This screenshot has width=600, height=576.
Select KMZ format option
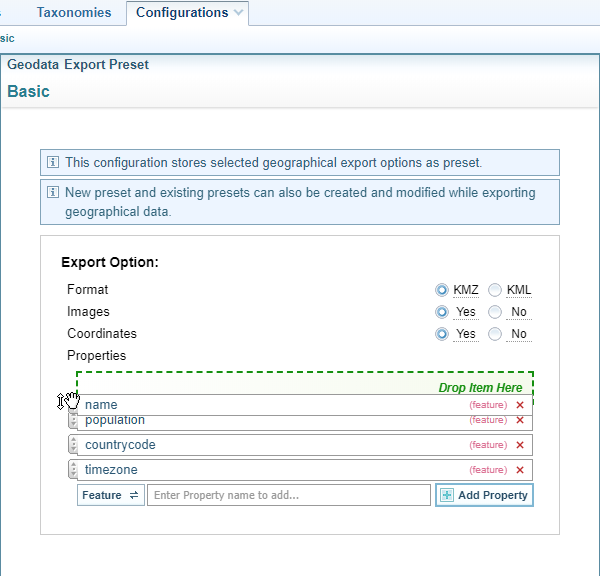point(442,290)
